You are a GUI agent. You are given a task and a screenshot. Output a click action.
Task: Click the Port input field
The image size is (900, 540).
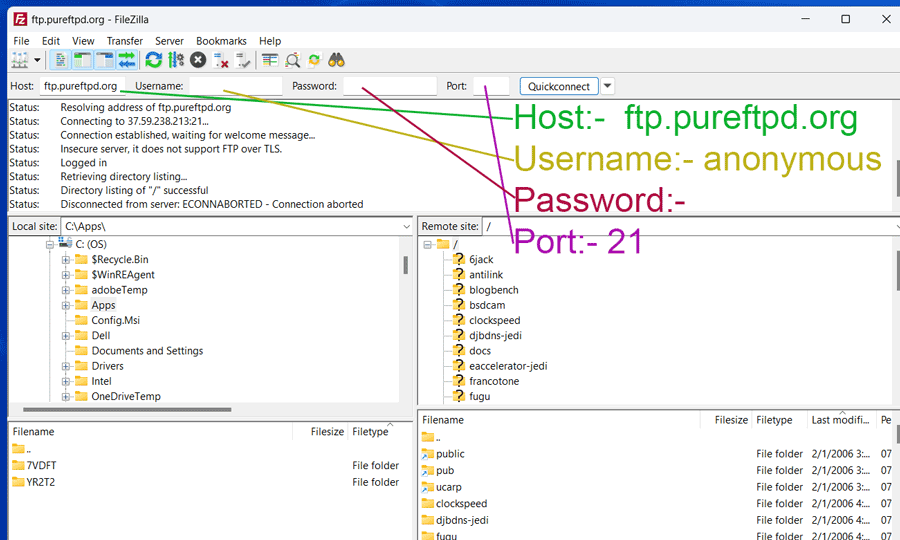coord(491,86)
